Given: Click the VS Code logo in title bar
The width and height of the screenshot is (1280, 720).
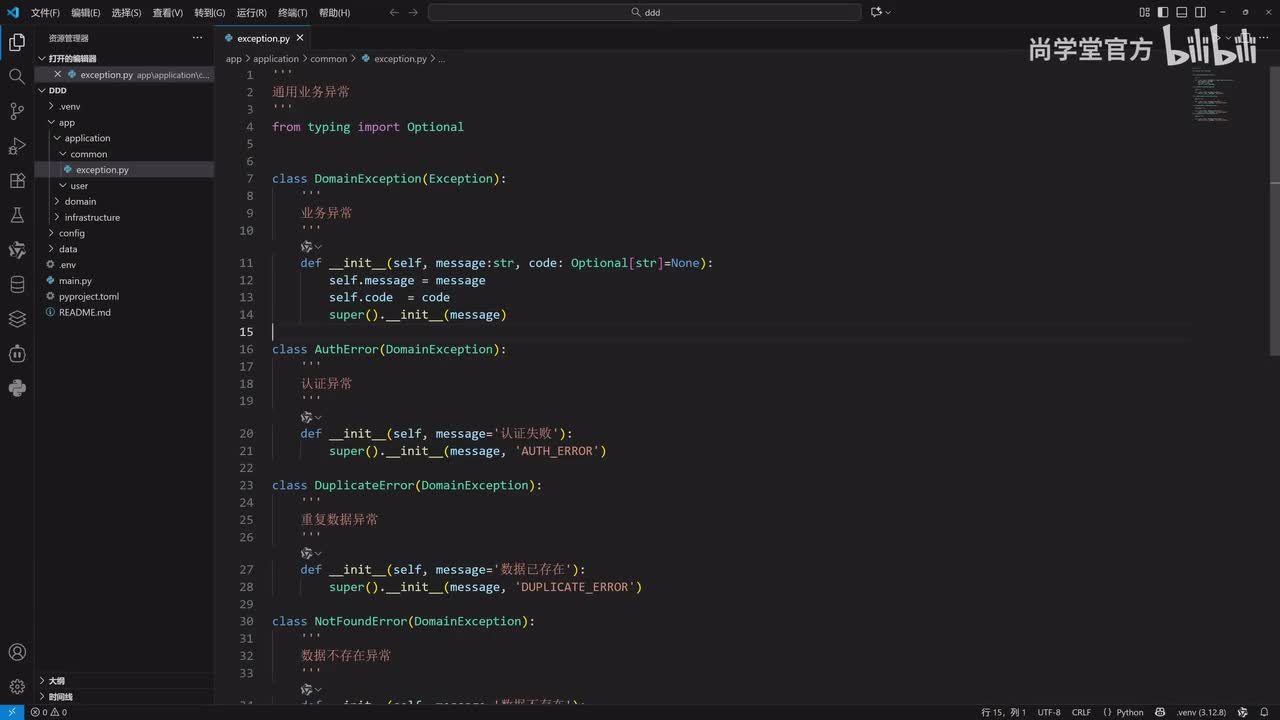Looking at the screenshot, I should click(13, 12).
